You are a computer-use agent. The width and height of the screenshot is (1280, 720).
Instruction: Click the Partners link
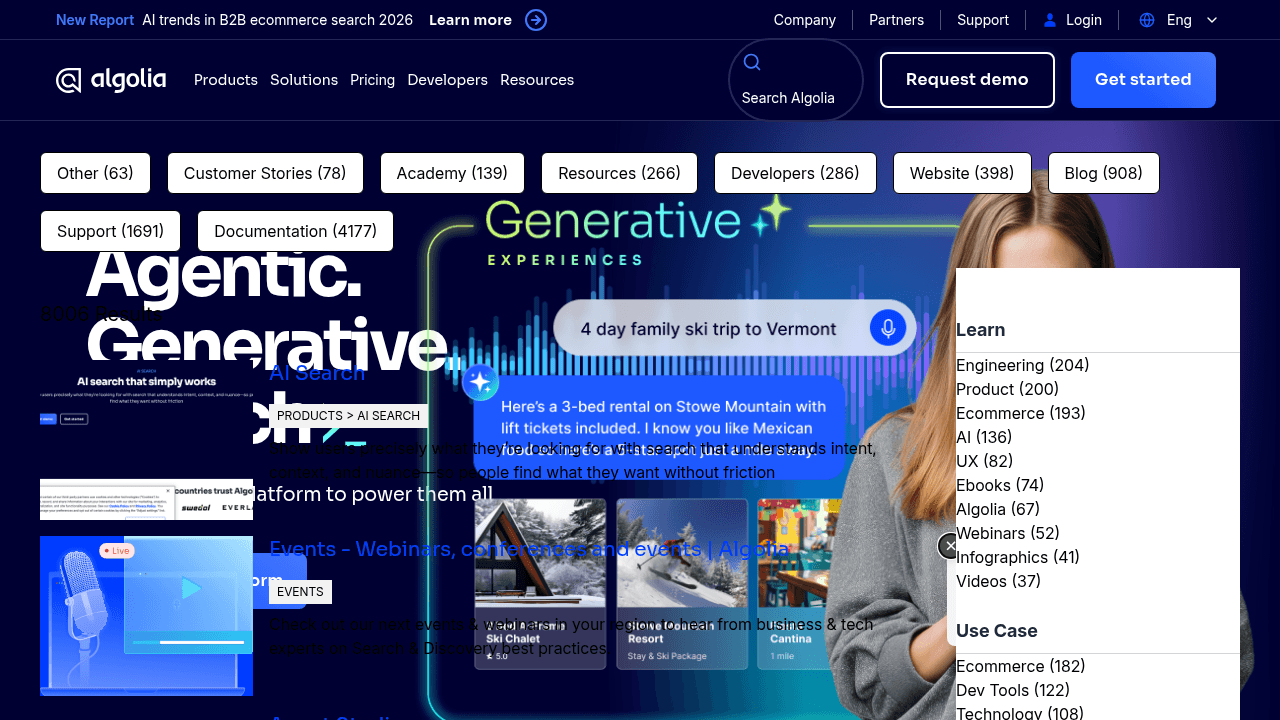point(897,20)
